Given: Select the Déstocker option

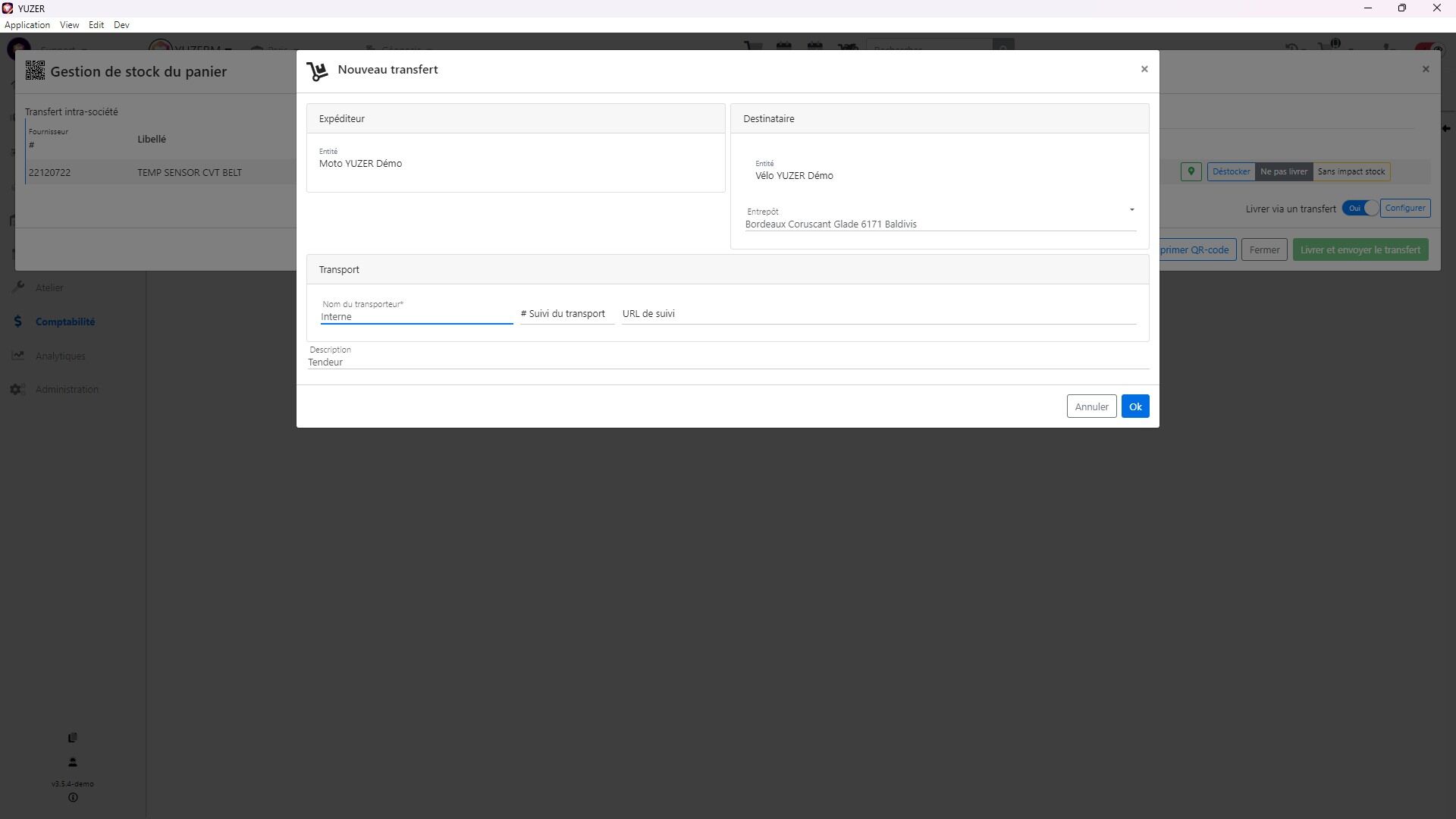Looking at the screenshot, I should [x=1231, y=171].
